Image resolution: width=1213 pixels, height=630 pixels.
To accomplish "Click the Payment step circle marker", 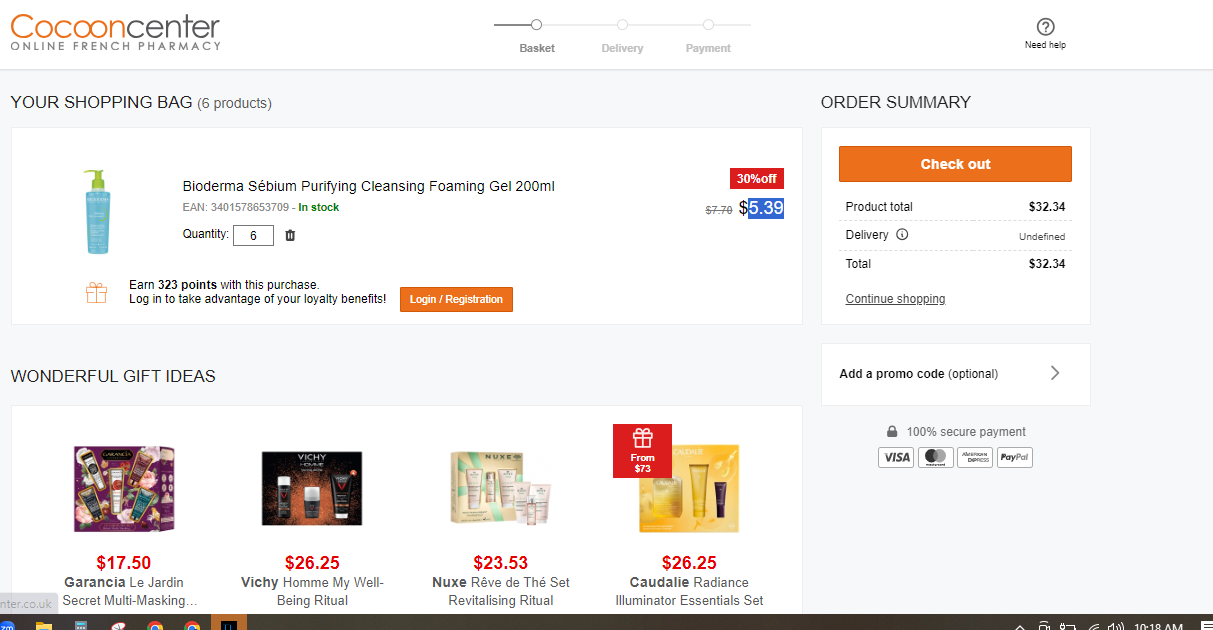I will 708,24.
